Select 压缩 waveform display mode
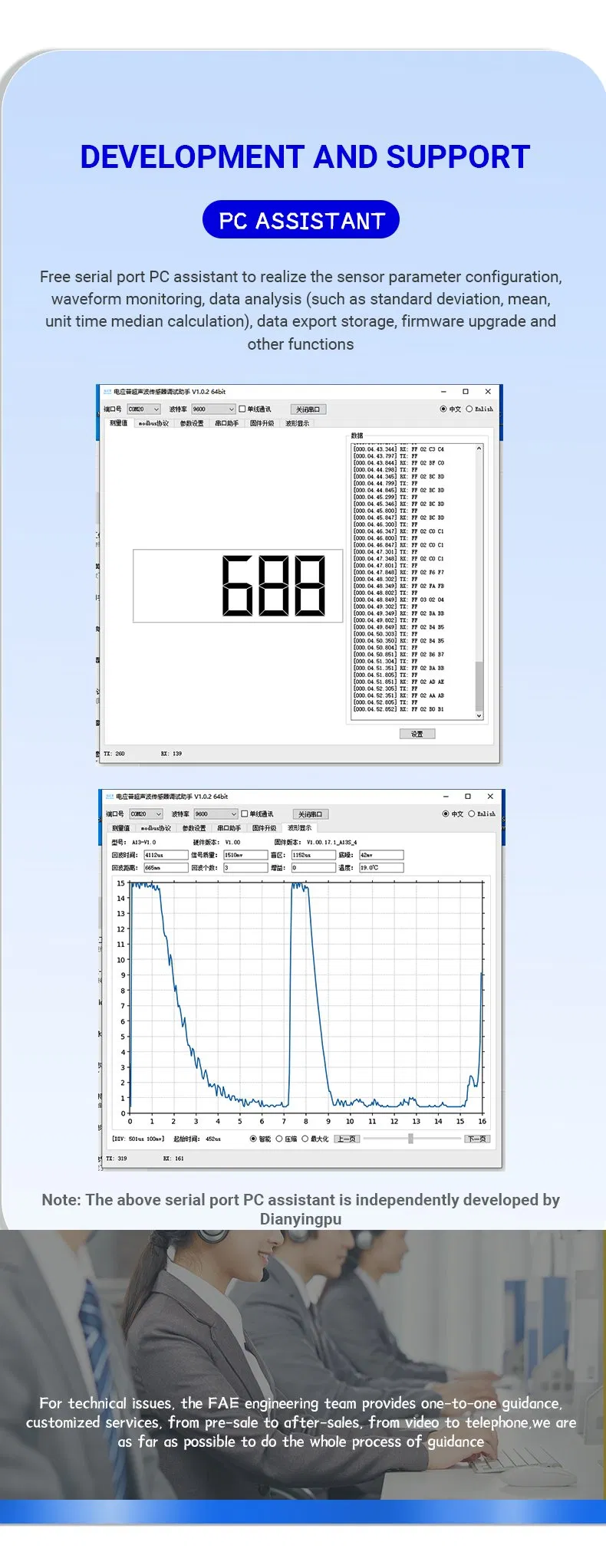Image resolution: width=606 pixels, height=1568 pixels. coord(279,1139)
